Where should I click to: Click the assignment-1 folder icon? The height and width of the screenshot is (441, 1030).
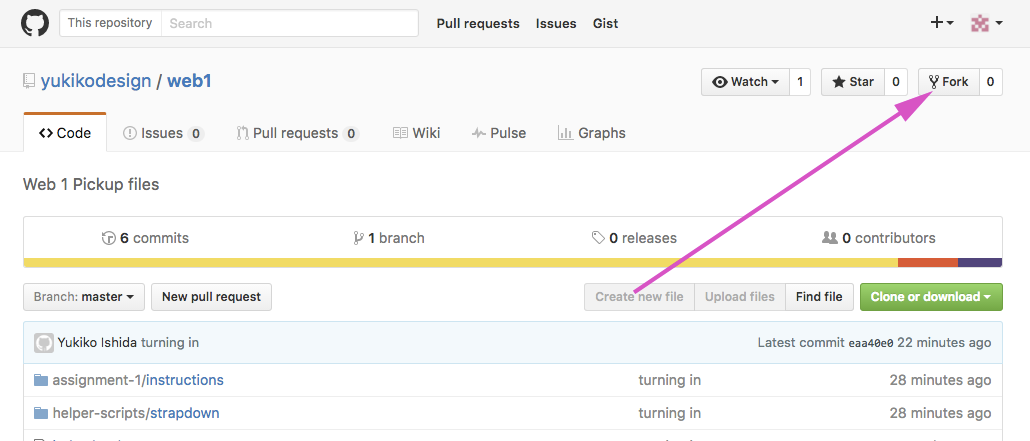[x=41, y=380]
